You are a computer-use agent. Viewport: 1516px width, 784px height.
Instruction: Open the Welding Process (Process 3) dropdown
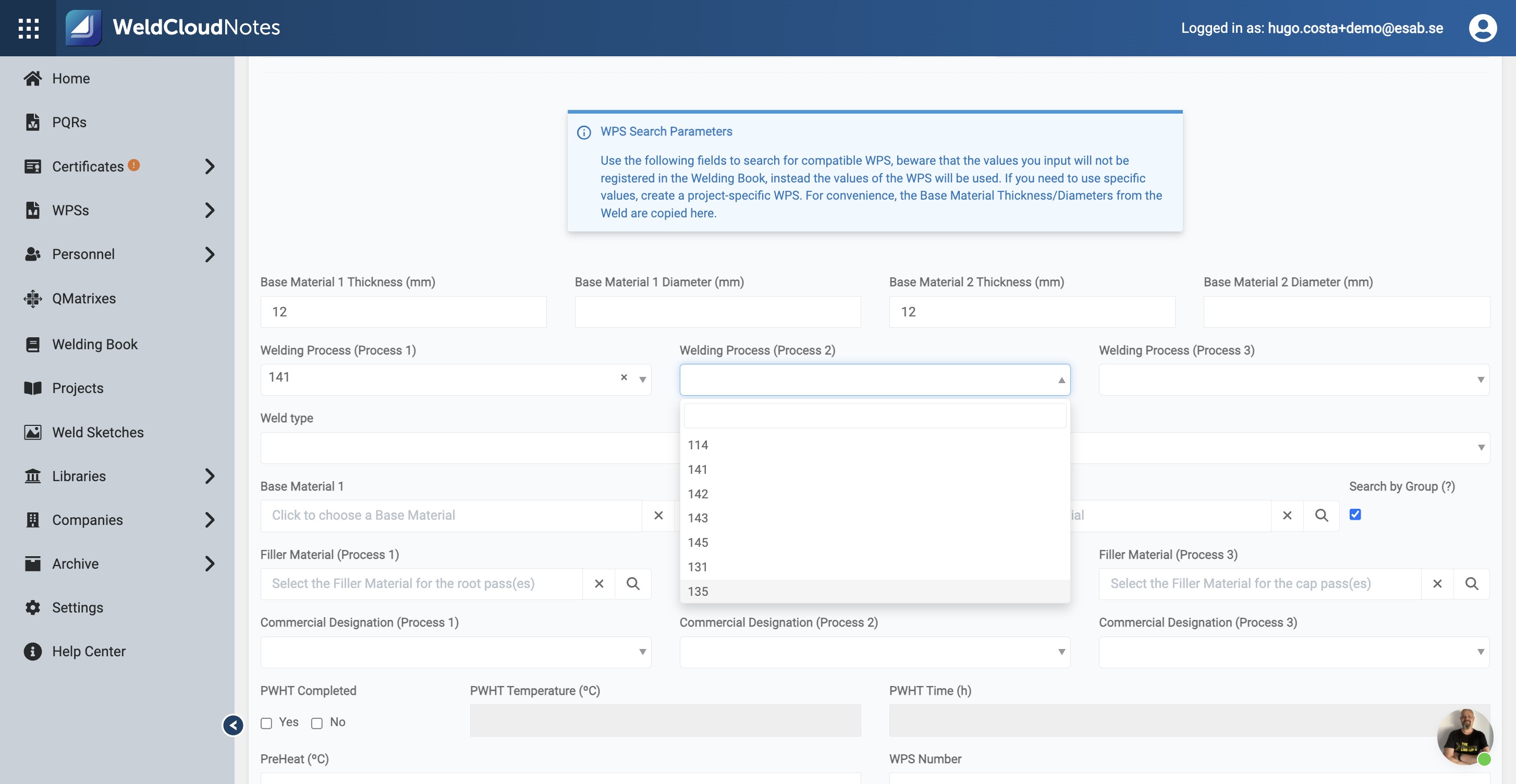tap(1293, 379)
